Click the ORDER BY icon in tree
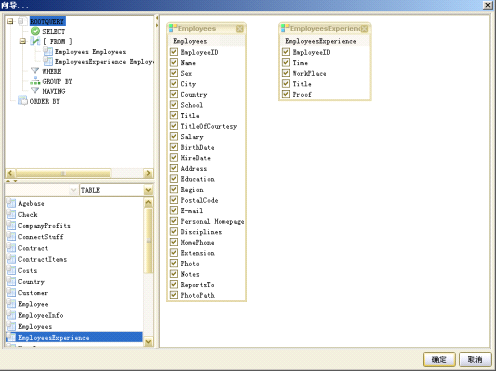This screenshot has width=497, height=371. 23,101
